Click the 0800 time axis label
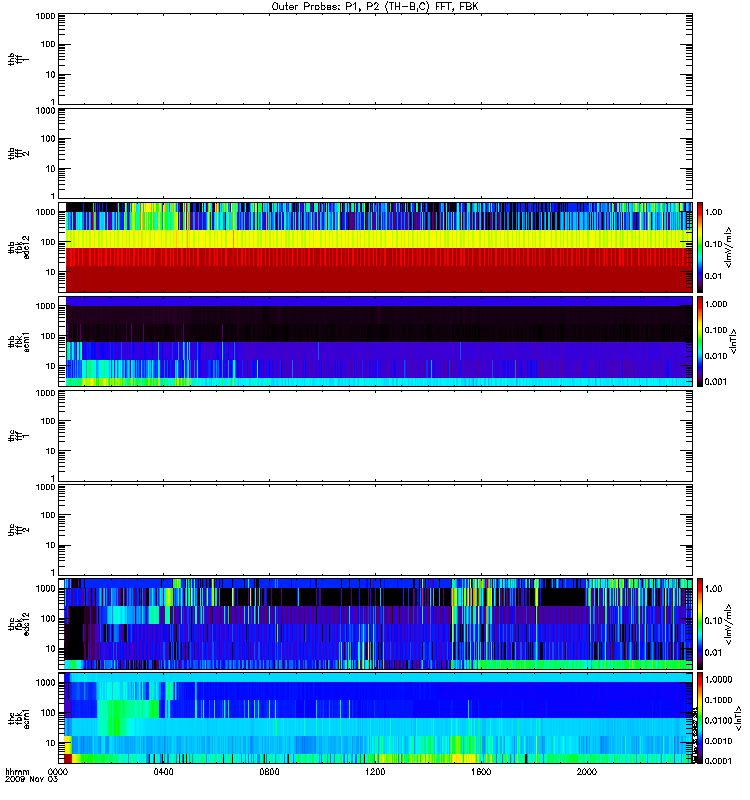The width and height of the screenshot is (750, 800). [269, 772]
